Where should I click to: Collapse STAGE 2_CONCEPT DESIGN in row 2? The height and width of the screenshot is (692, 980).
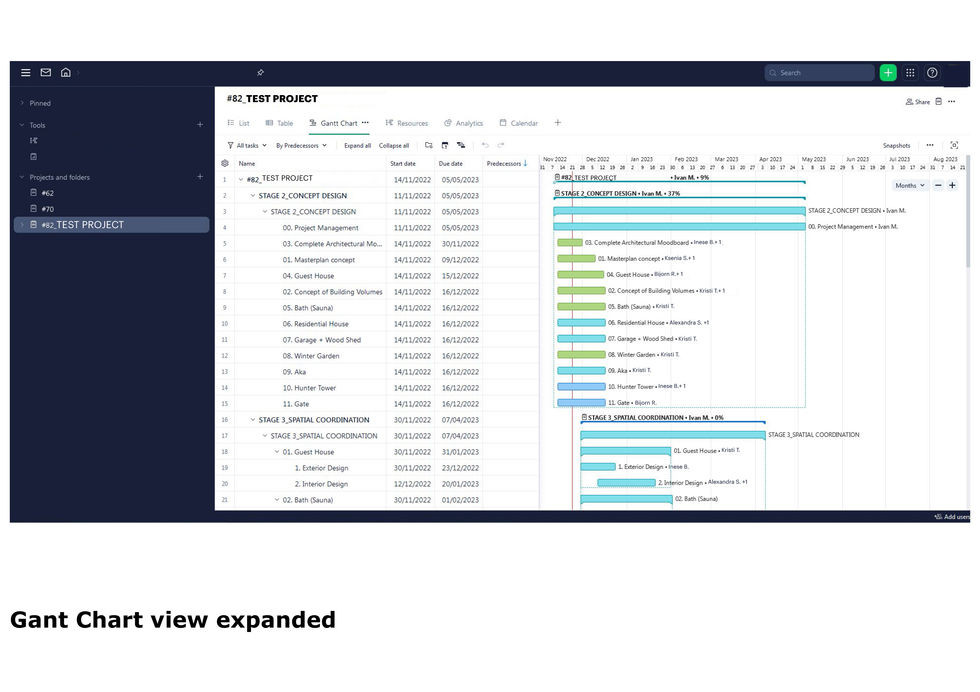[253, 196]
